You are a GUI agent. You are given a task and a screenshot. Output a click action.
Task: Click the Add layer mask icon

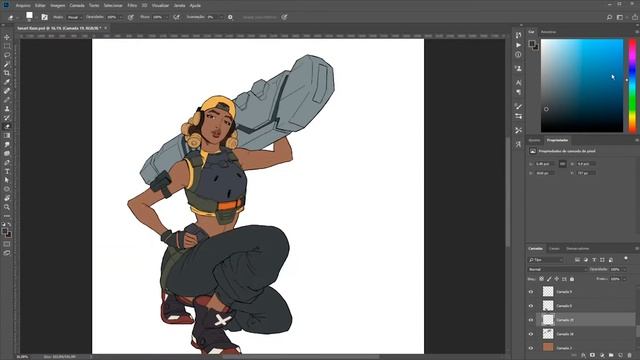click(x=592, y=356)
